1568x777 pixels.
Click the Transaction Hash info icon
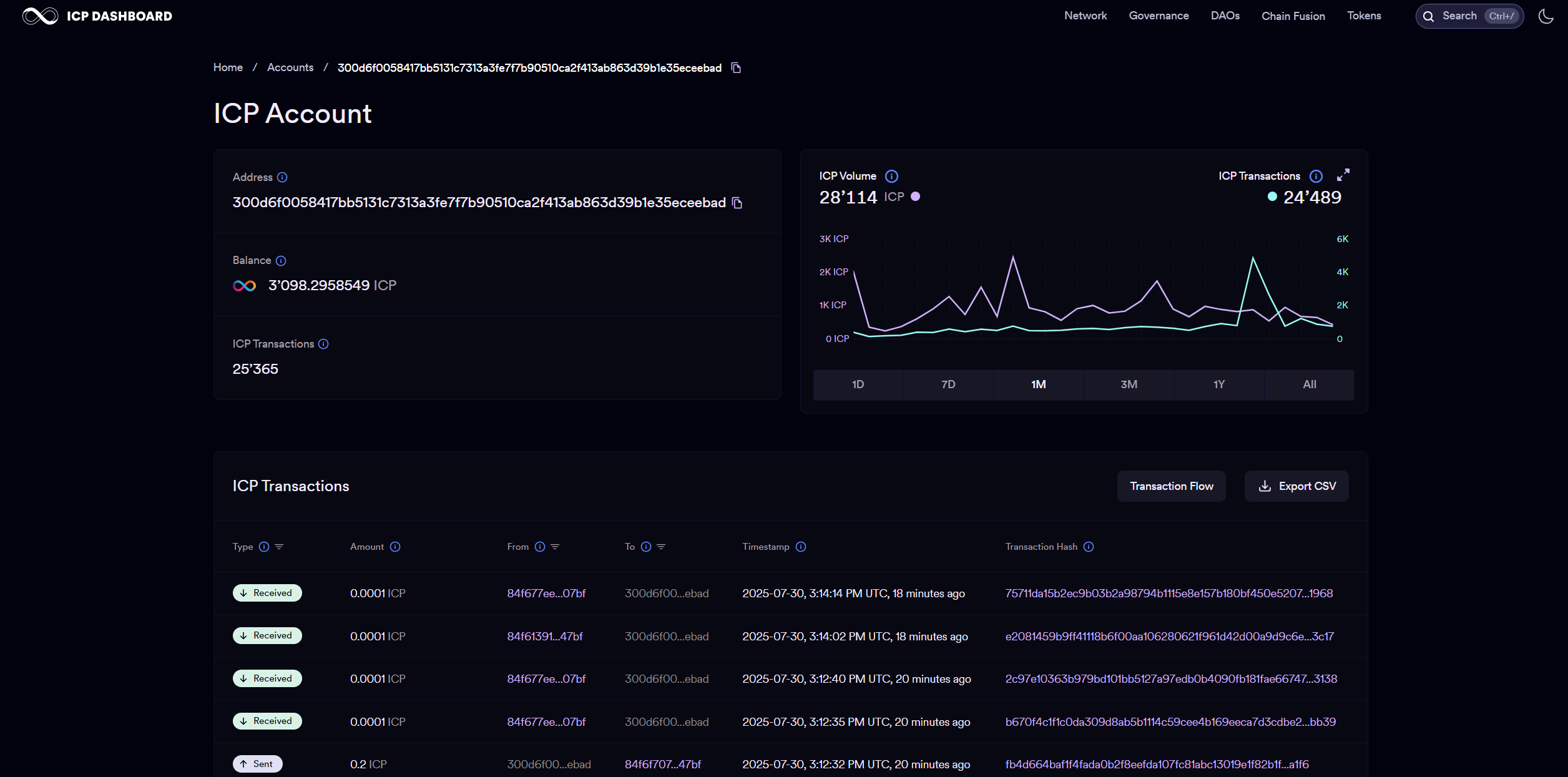(1089, 547)
